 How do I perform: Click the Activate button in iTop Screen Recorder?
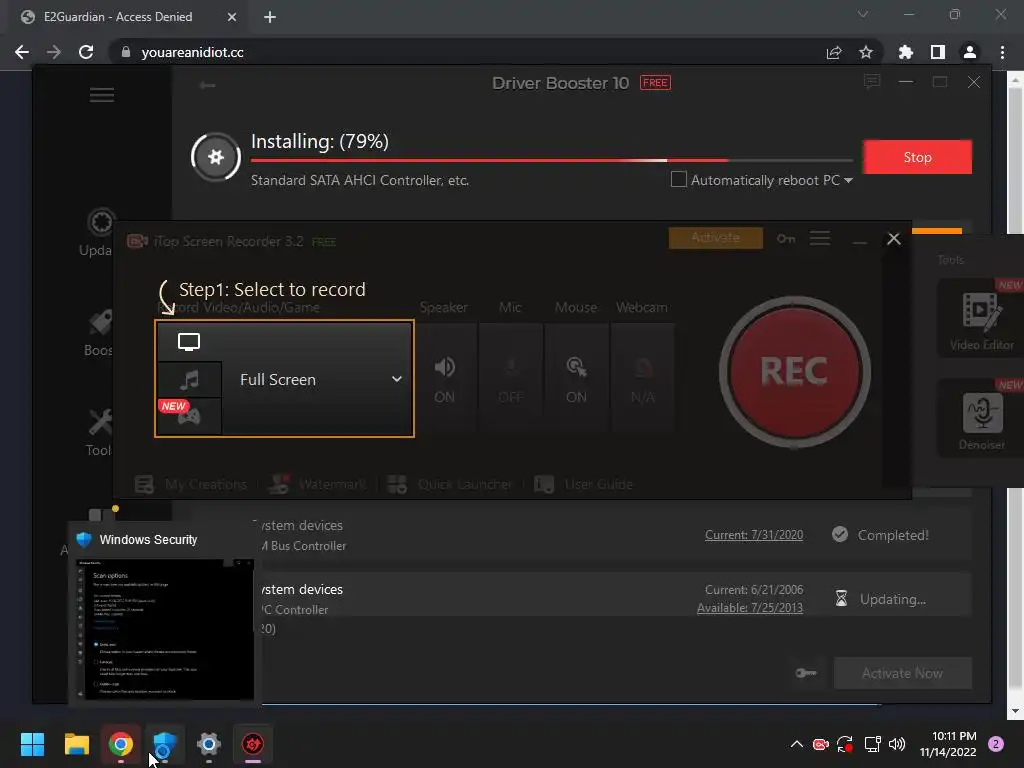pyautogui.click(x=716, y=238)
